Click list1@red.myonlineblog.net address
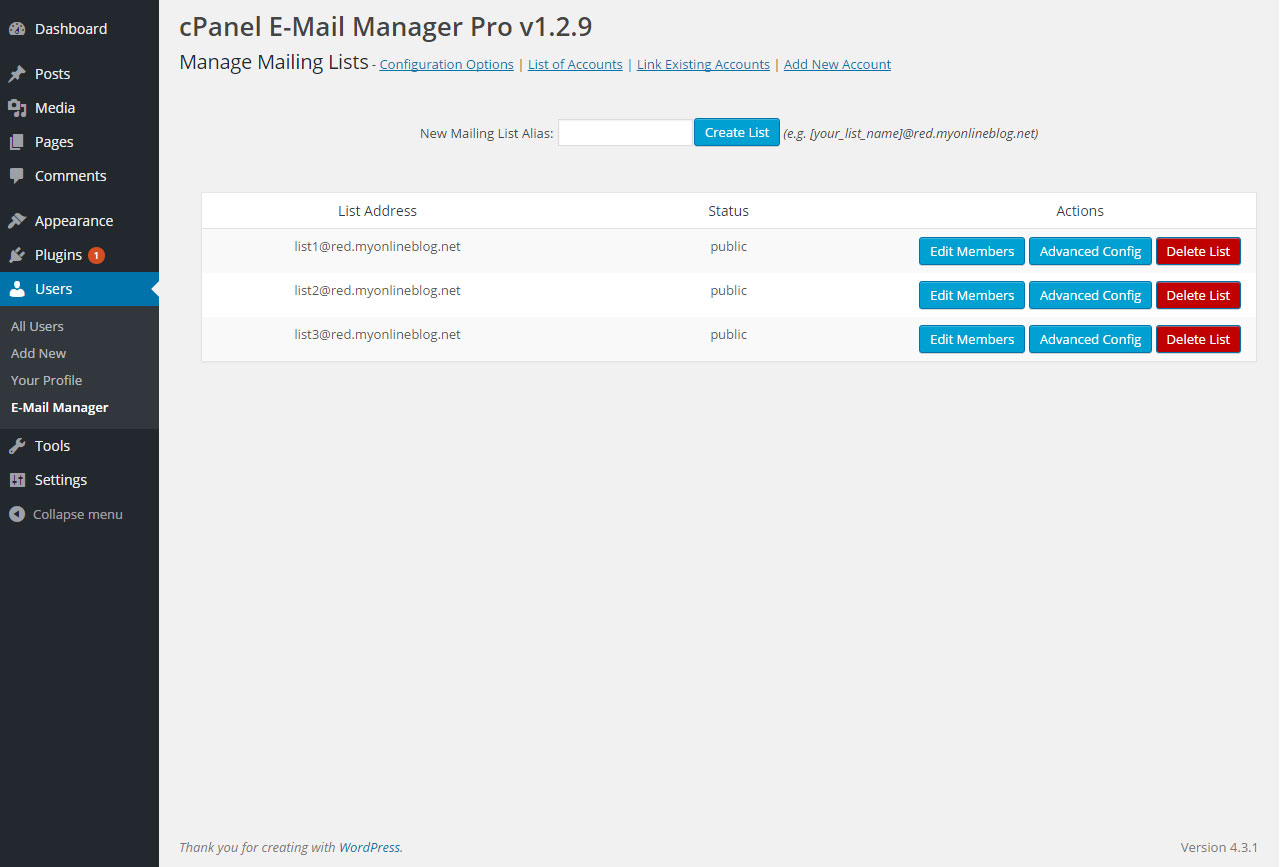The height and width of the screenshot is (867, 1280). pyautogui.click(x=377, y=246)
